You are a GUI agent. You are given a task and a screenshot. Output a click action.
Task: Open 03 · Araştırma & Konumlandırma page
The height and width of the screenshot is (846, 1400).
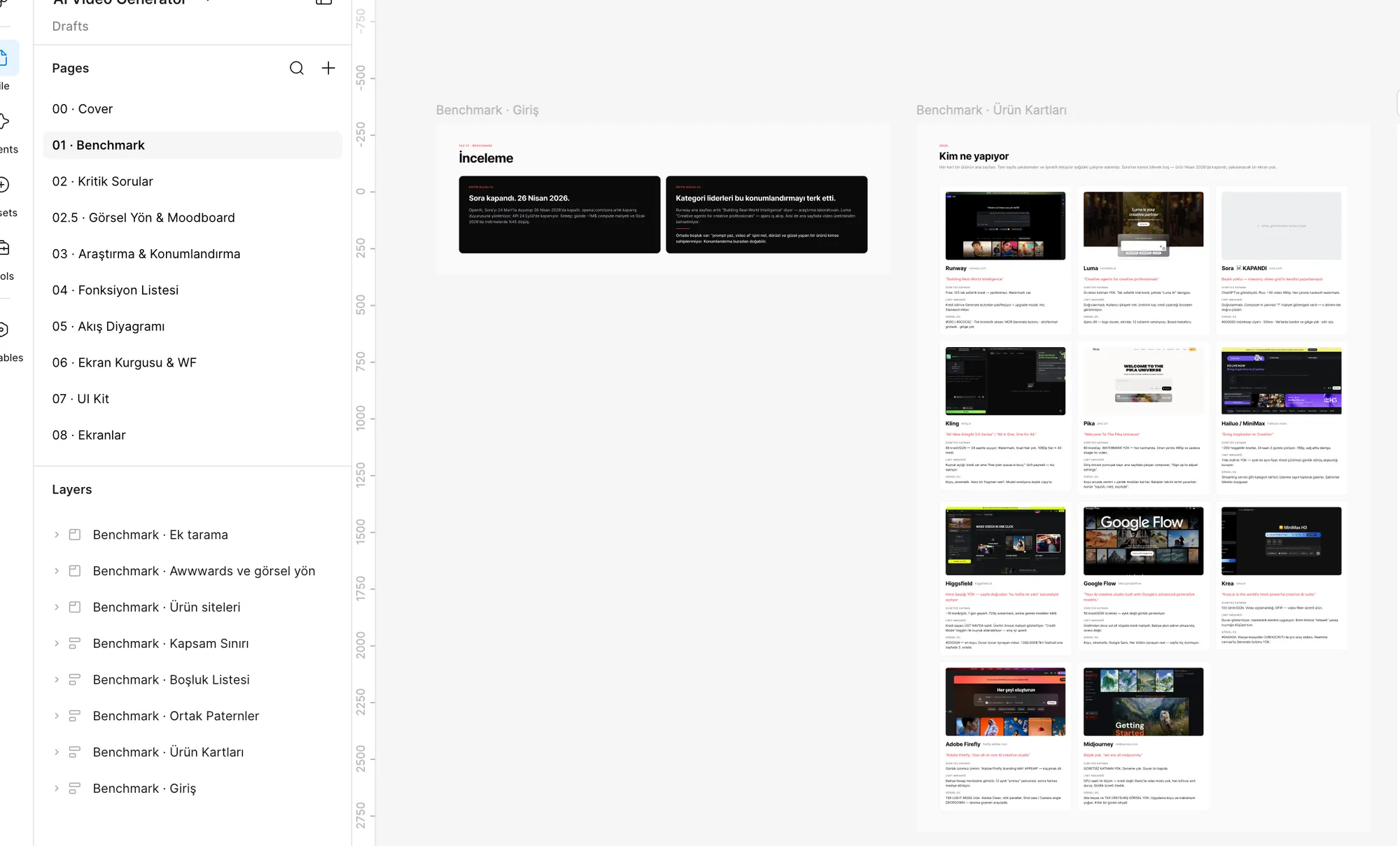[x=192, y=254]
